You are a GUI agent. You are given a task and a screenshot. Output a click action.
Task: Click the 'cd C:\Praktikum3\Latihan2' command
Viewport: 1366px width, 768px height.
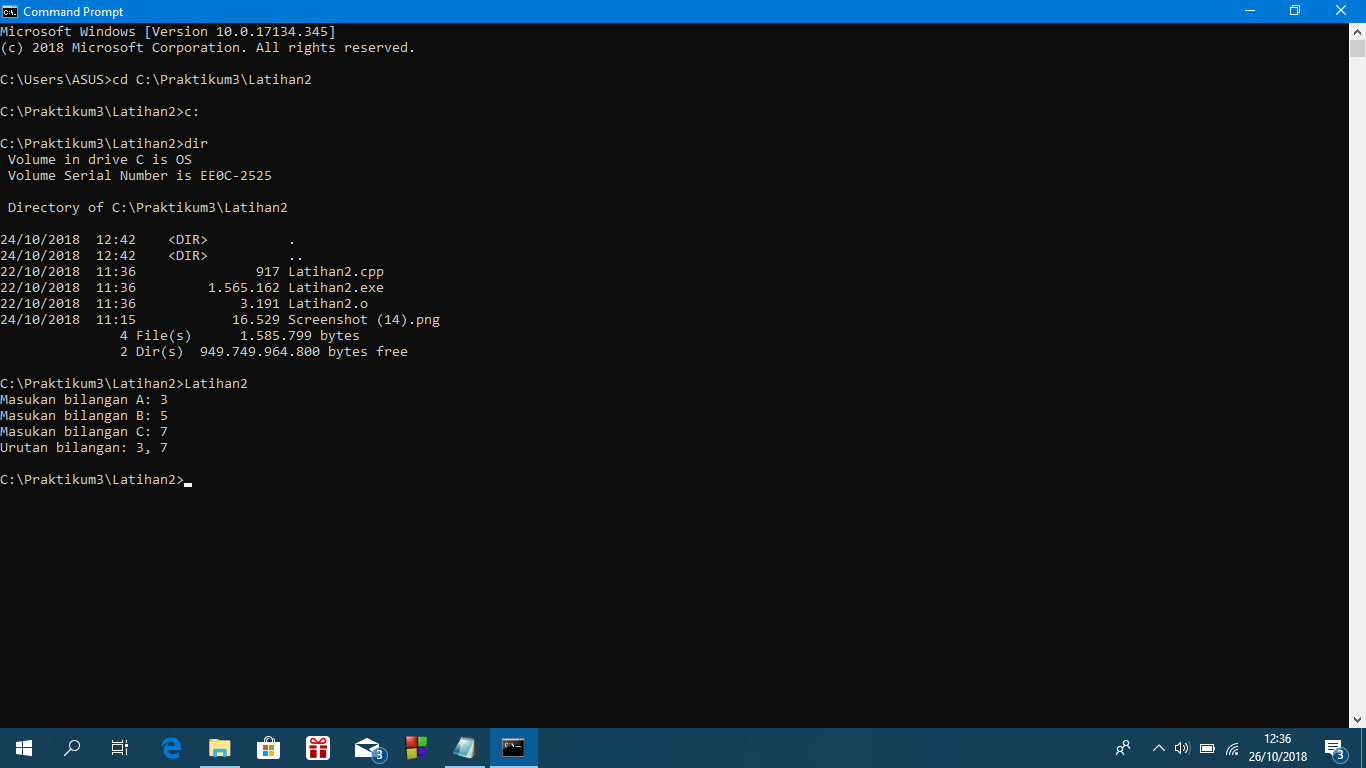[x=212, y=80]
